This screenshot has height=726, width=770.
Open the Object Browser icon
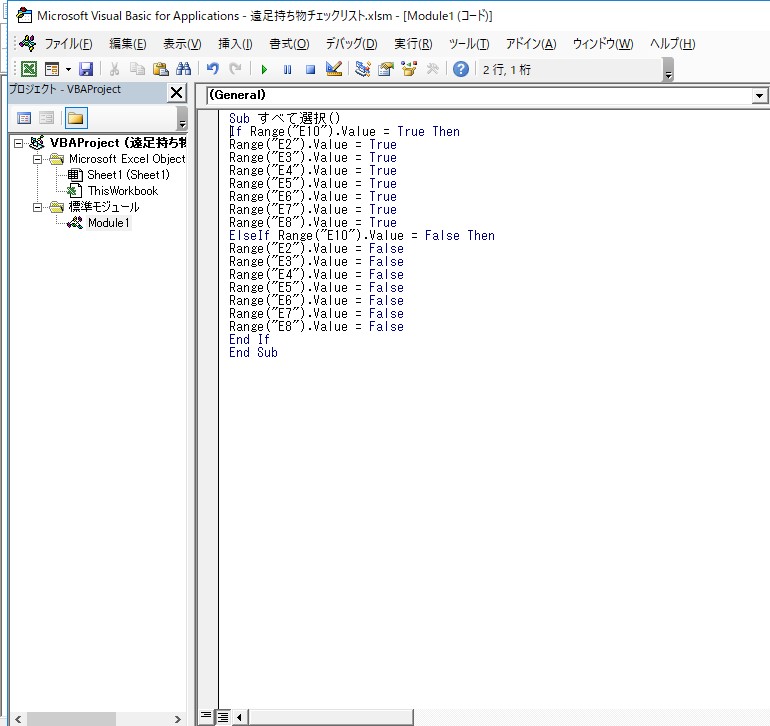coord(409,69)
